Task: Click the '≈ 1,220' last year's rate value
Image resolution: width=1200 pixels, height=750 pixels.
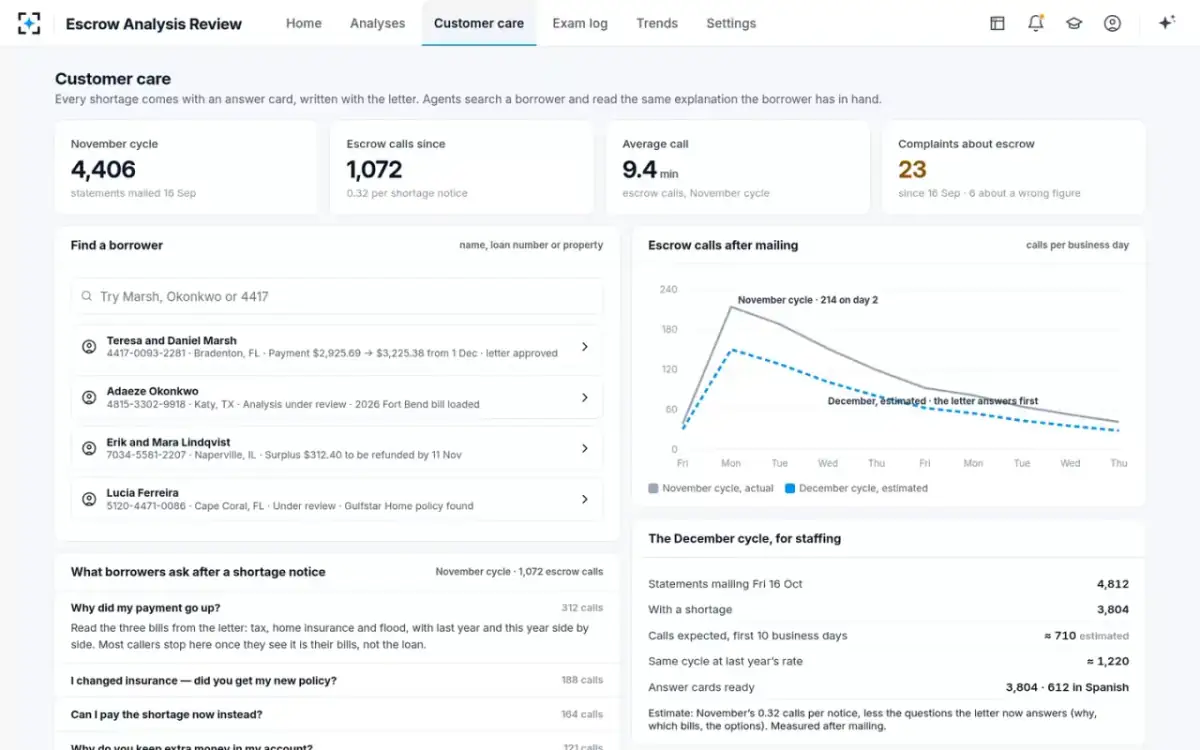Action: tap(1108, 662)
